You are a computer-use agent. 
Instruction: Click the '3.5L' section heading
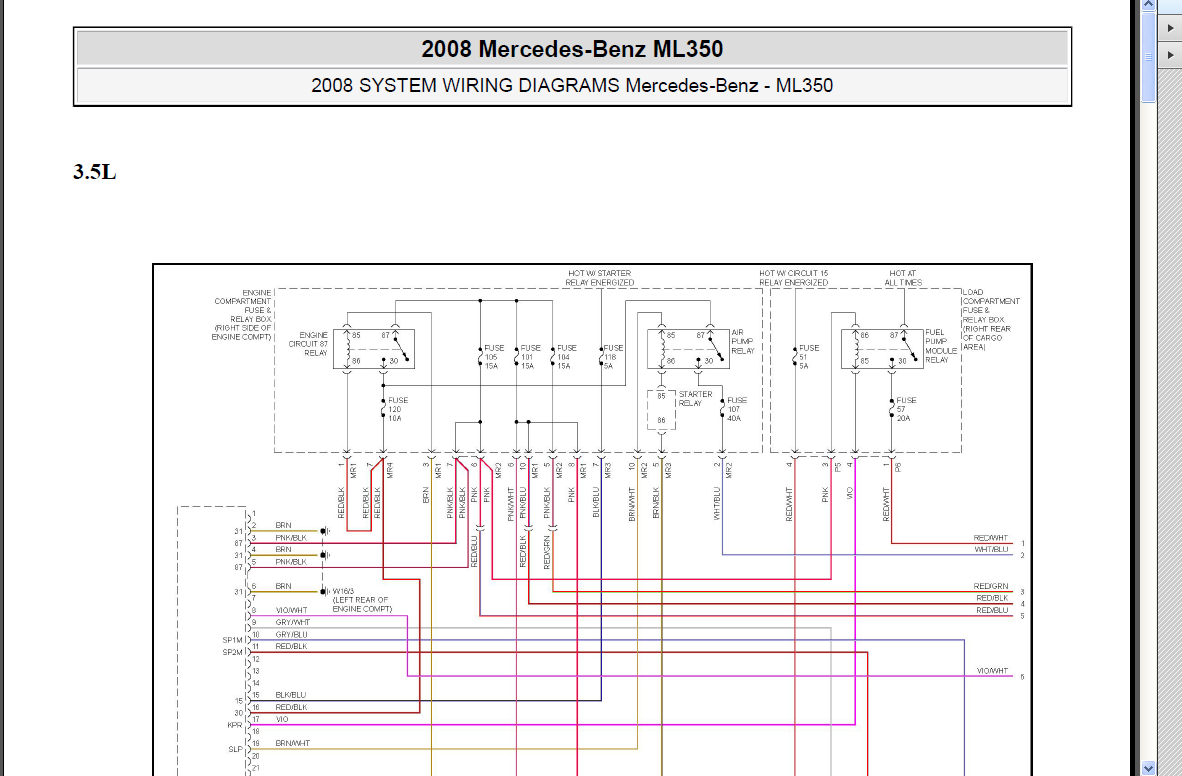pyautogui.click(x=94, y=172)
